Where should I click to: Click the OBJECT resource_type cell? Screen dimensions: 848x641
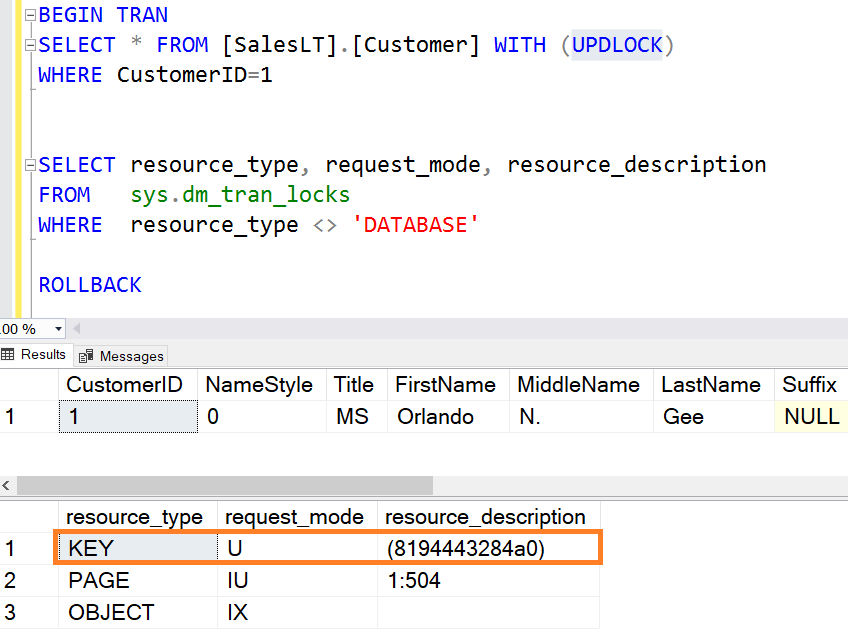click(138, 612)
